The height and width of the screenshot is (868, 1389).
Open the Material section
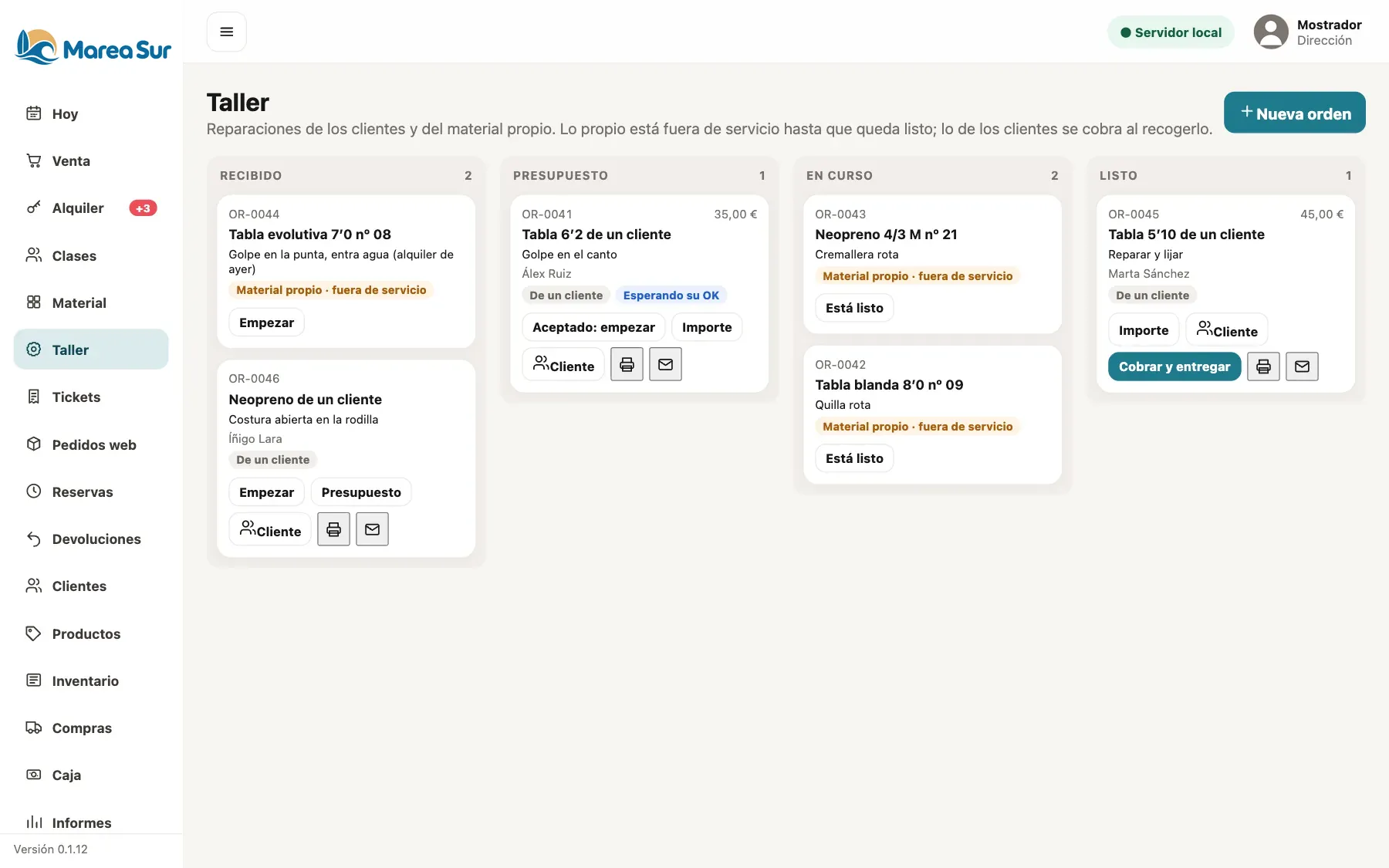[x=91, y=303]
